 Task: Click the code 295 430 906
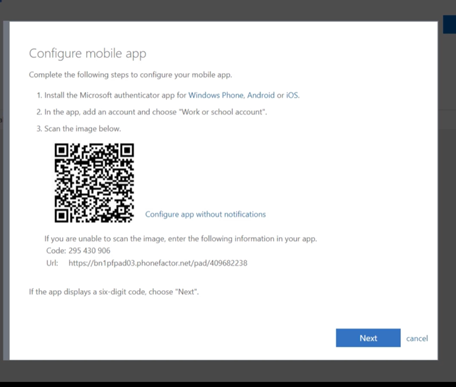click(89, 251)
